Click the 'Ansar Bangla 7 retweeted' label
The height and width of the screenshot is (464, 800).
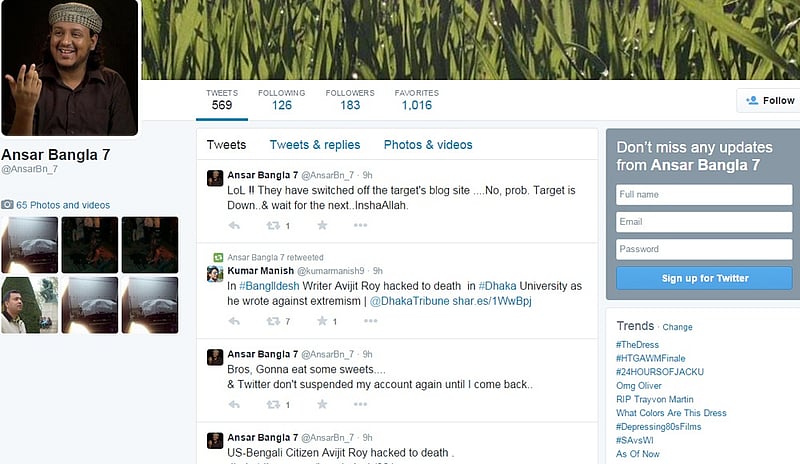276,257
